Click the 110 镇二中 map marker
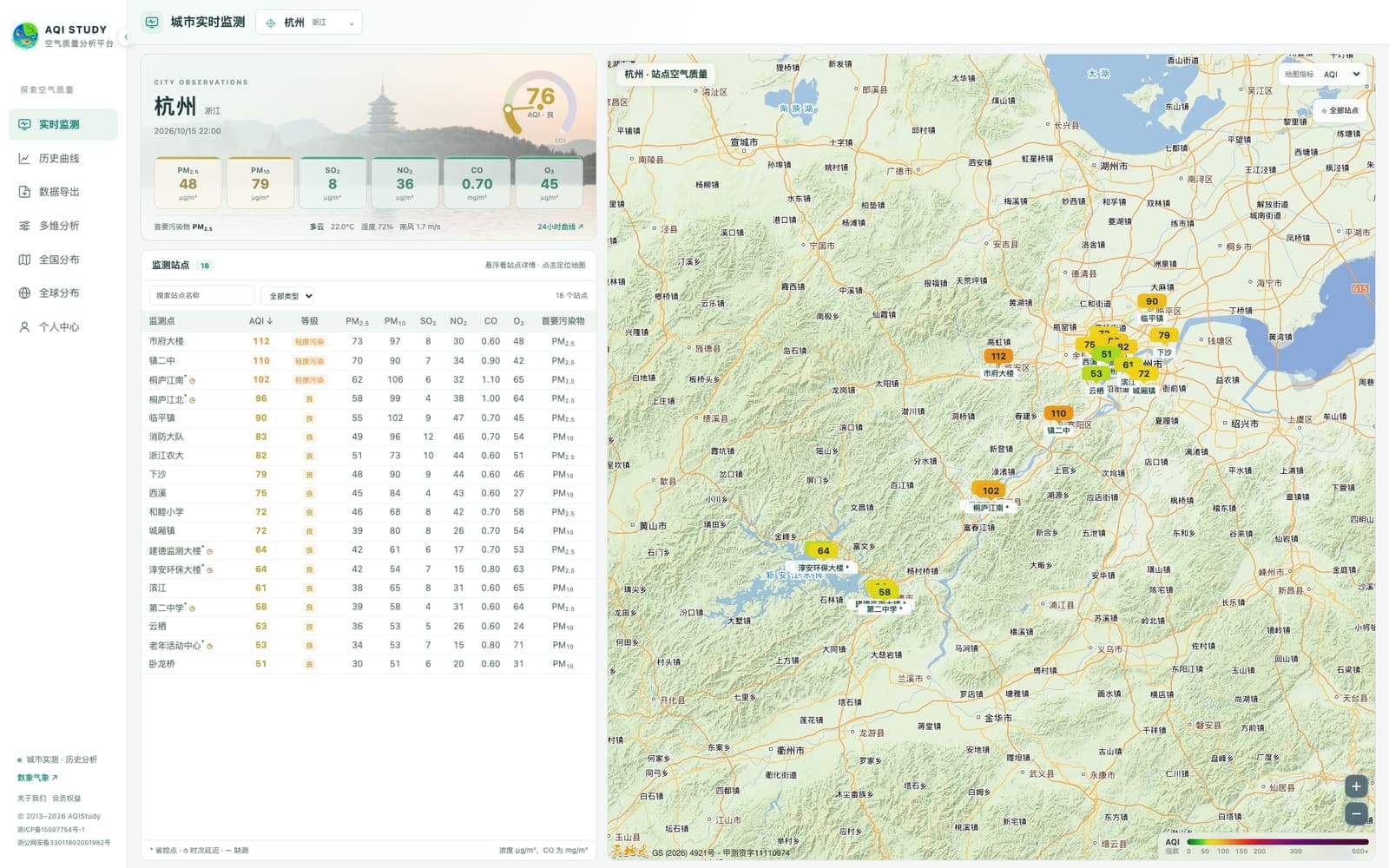The height and width of the screenshot is (868, 1389). click(x=1058, y=413)
